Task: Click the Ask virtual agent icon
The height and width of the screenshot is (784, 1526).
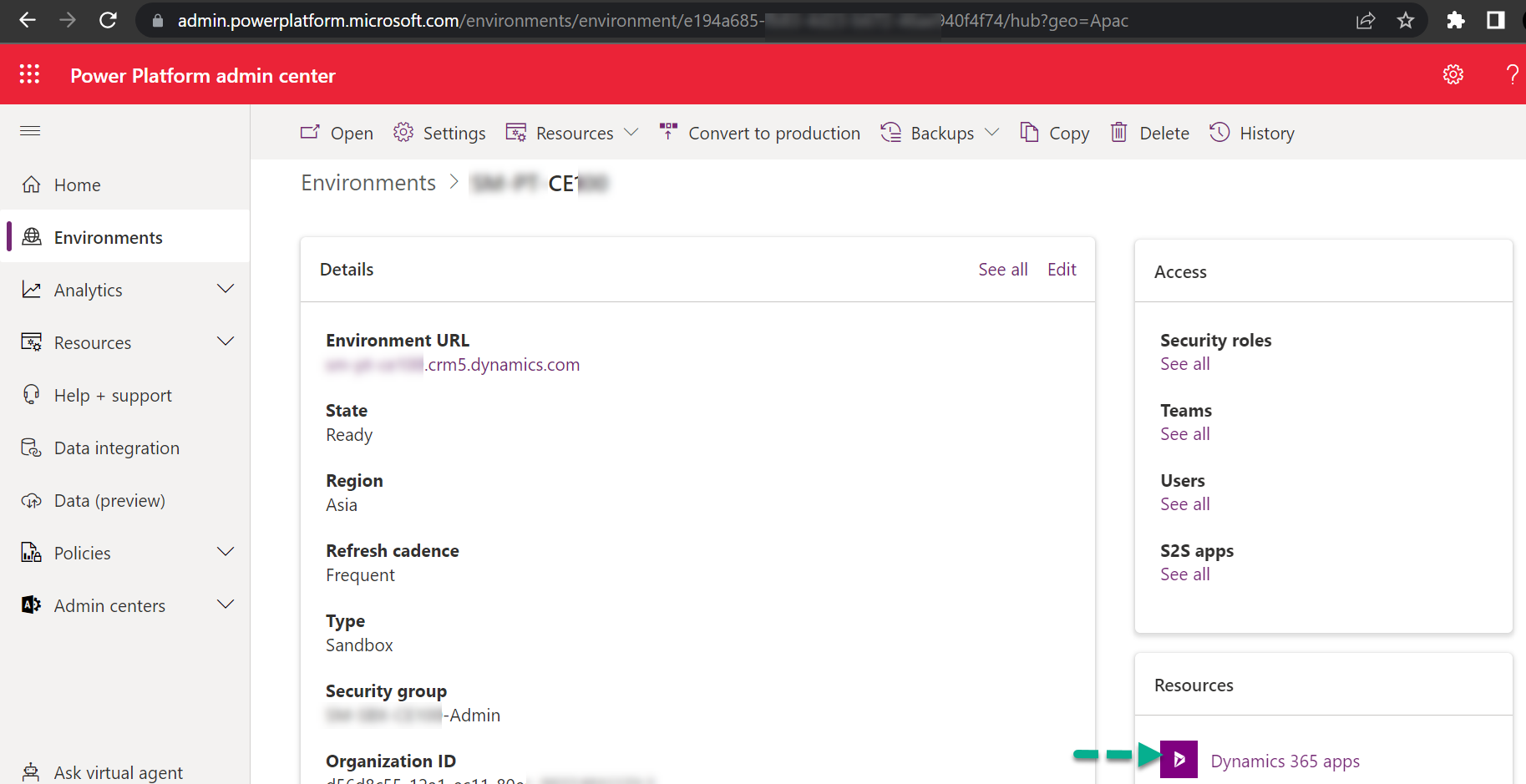Action: pos(32,772)
